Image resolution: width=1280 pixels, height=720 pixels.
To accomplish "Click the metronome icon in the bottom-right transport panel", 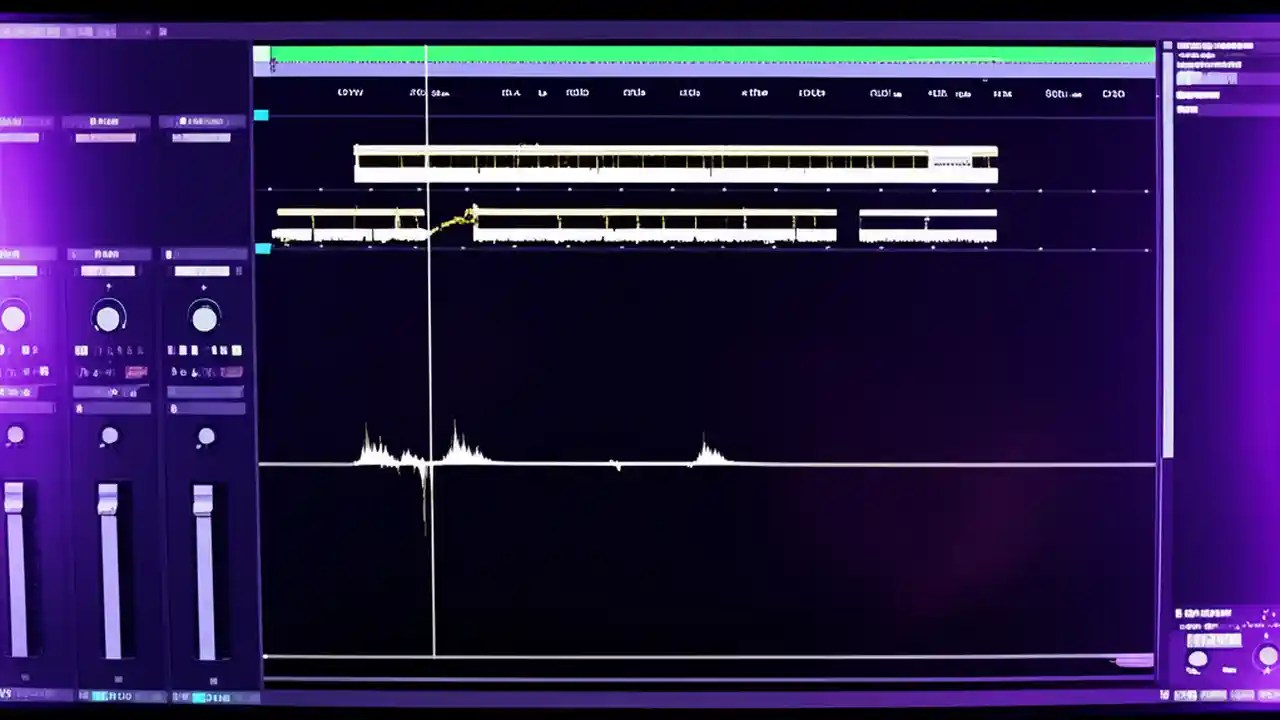I will click(x=1214, y=695).
